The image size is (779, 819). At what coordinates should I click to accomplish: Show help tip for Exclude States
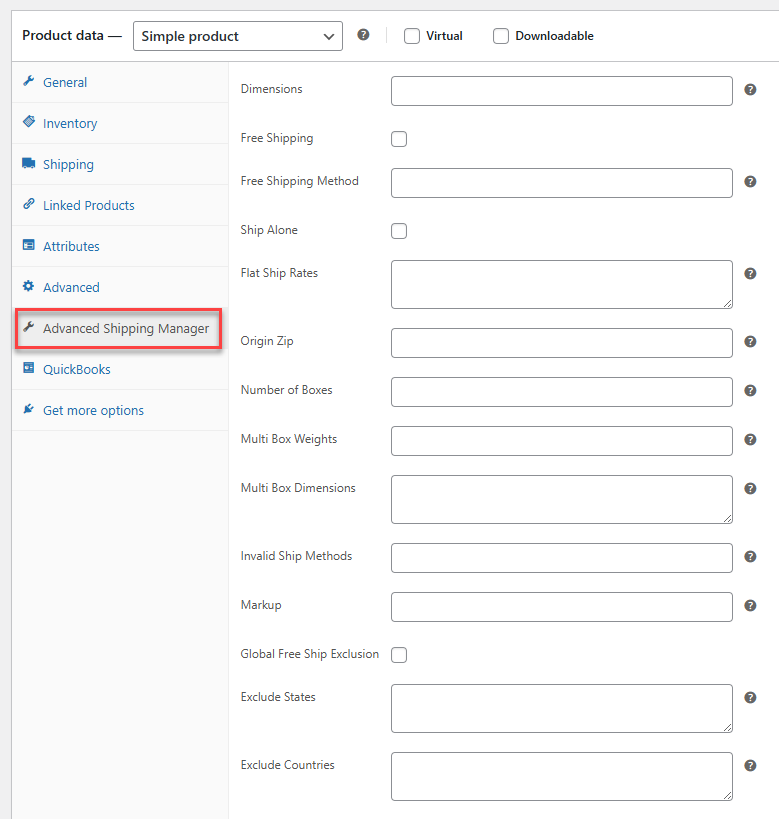[750, 698]
